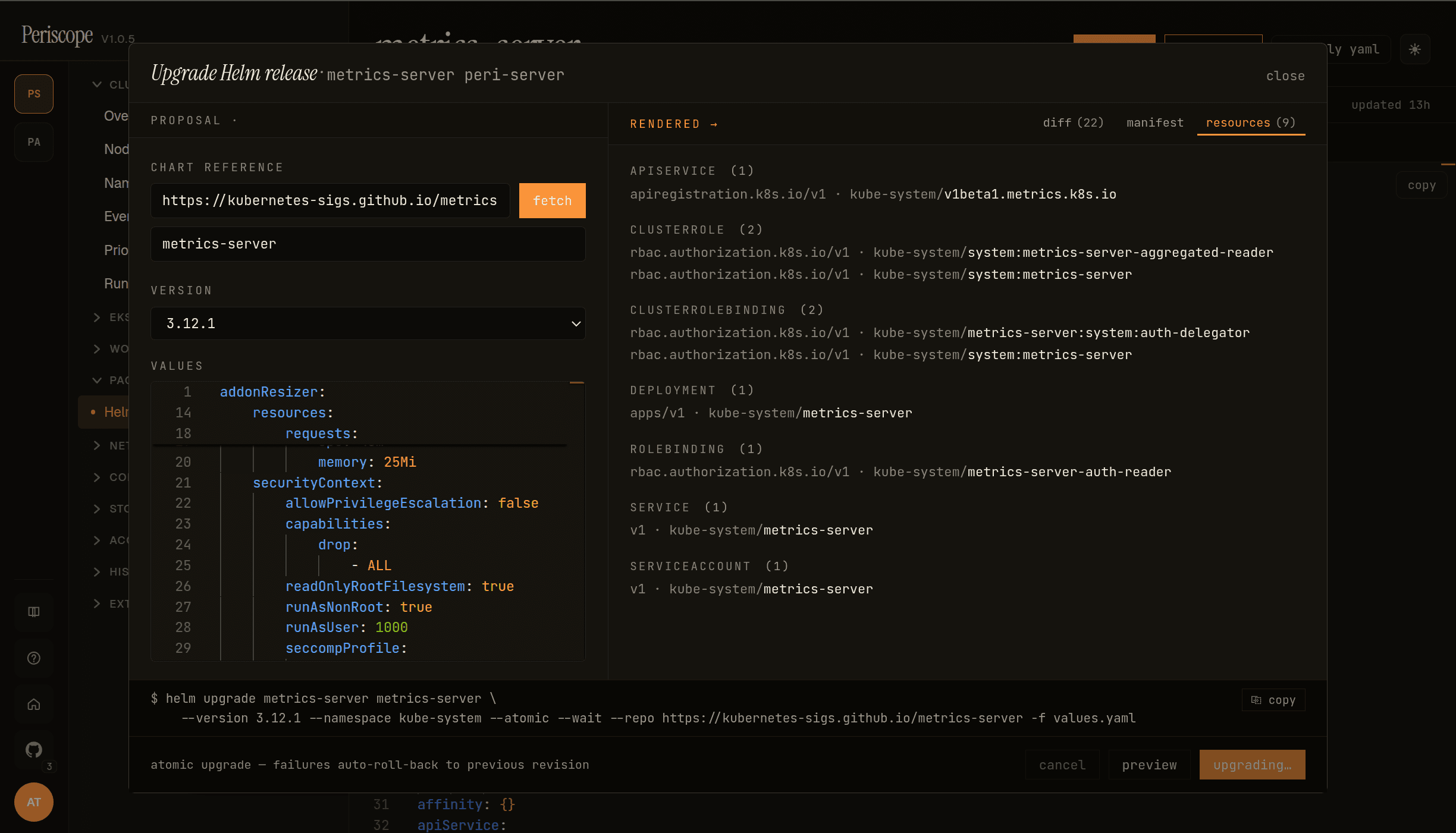Image resolution: width=1456 pixels, height=833 pixels.
Task: Expand the COI sidebar section chevron
Action: [x=97, y=477]
